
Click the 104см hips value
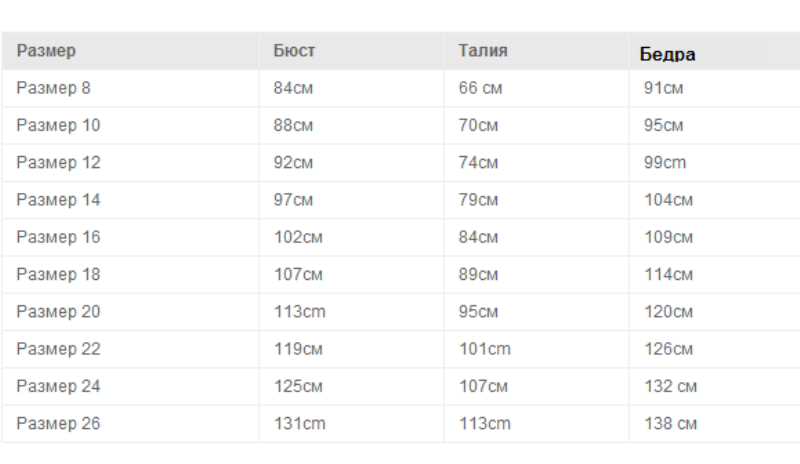click(668, 200)
